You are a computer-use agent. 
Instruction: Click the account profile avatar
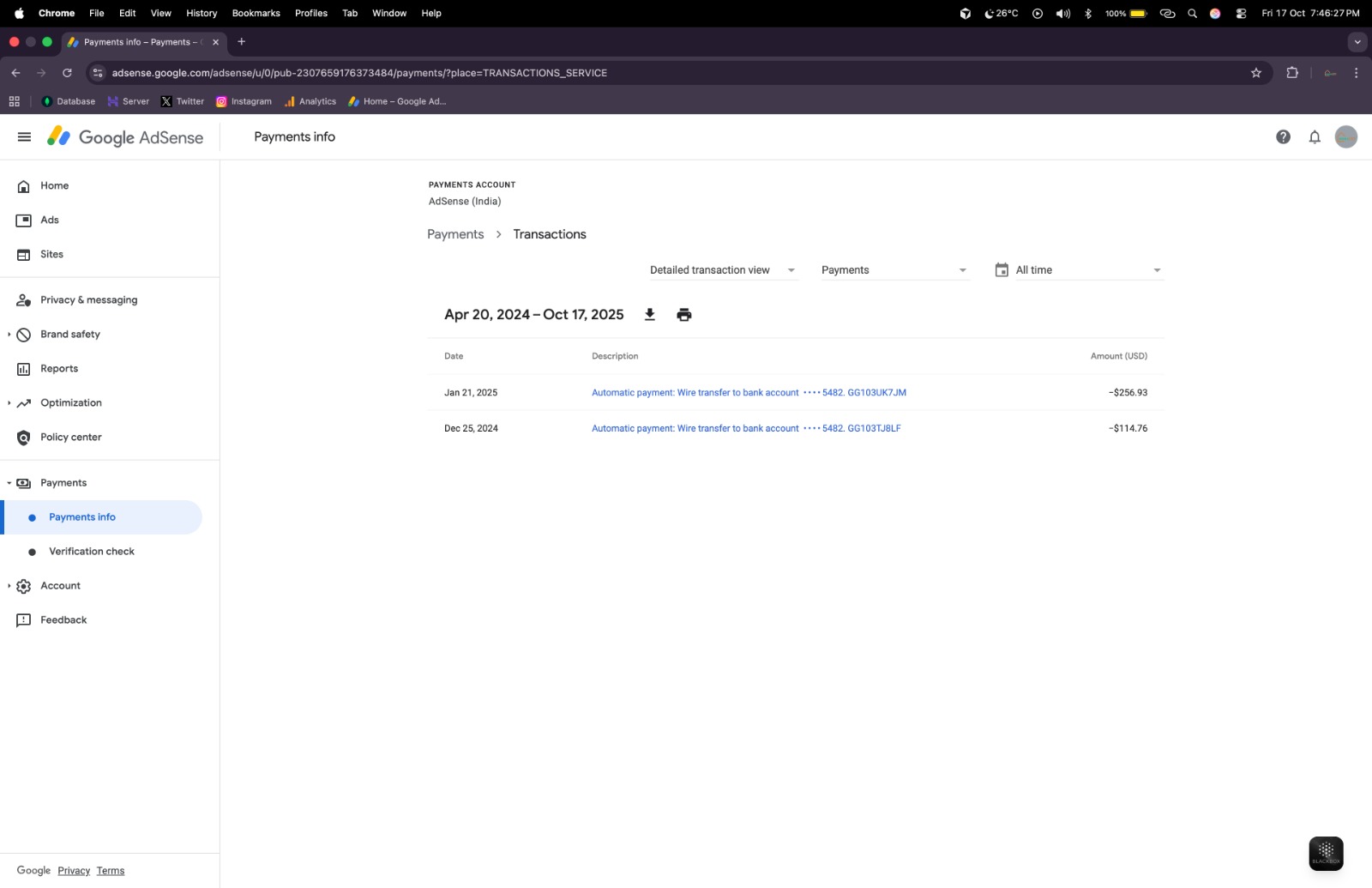tap(1345, 137)
